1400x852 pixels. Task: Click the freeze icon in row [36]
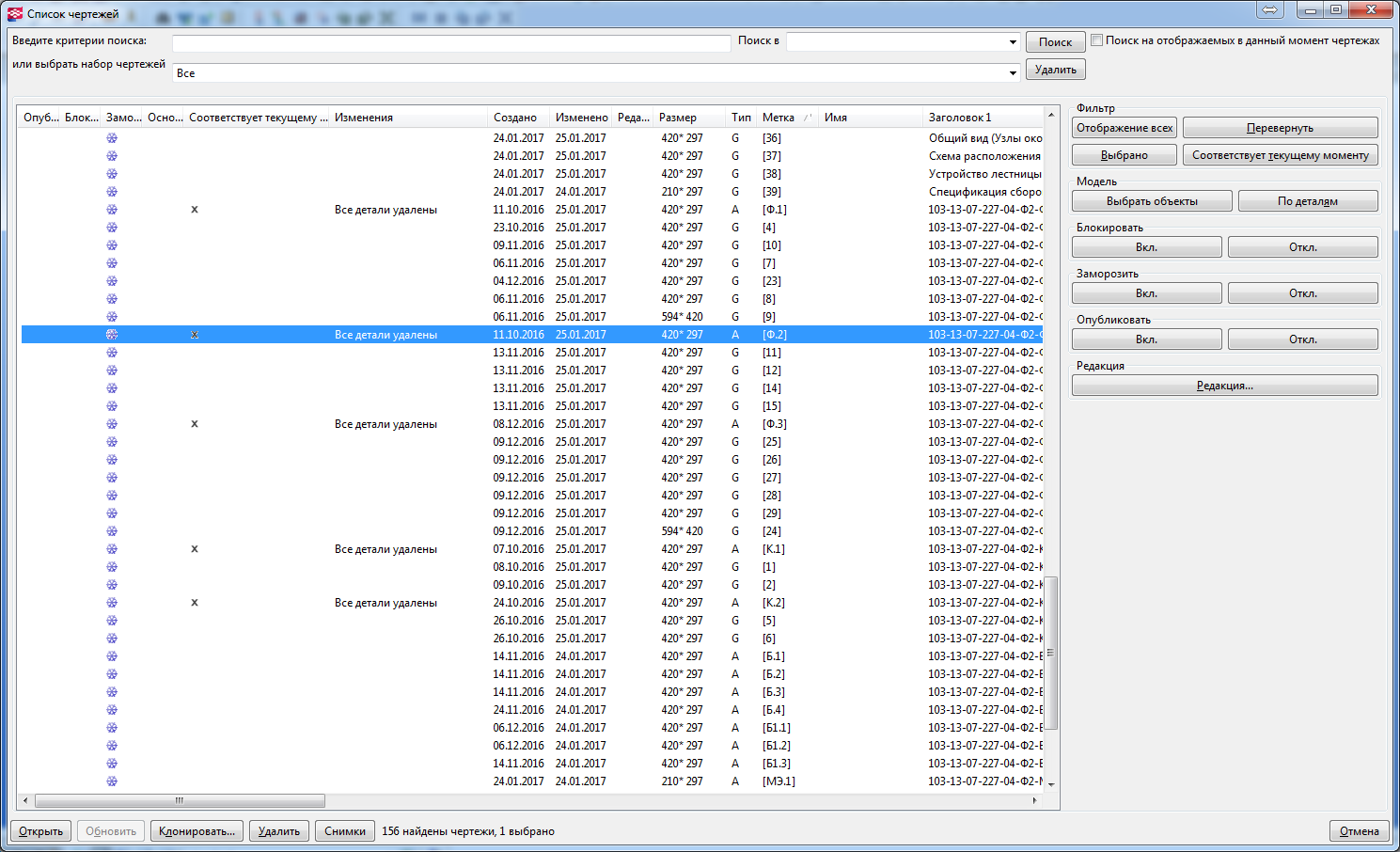tap(112, 138)
